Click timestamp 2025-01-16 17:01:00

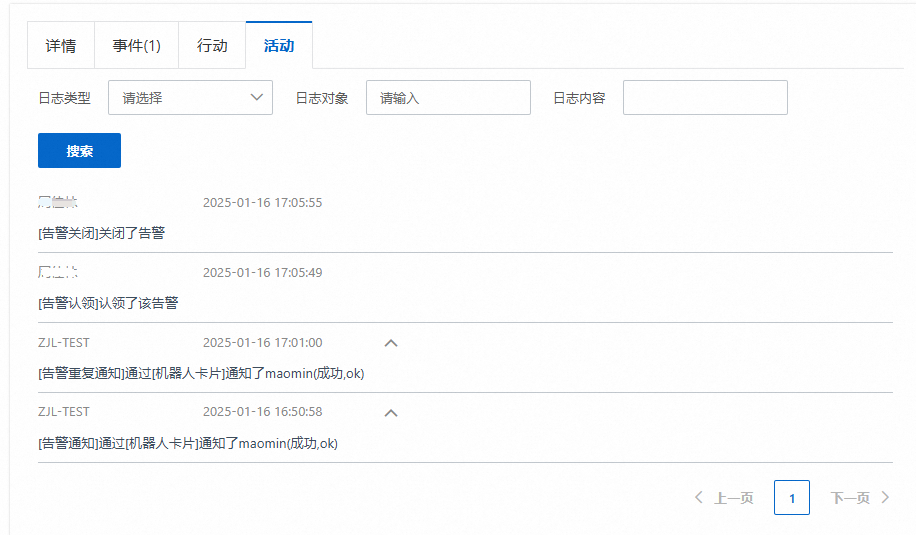coord(262,343)
